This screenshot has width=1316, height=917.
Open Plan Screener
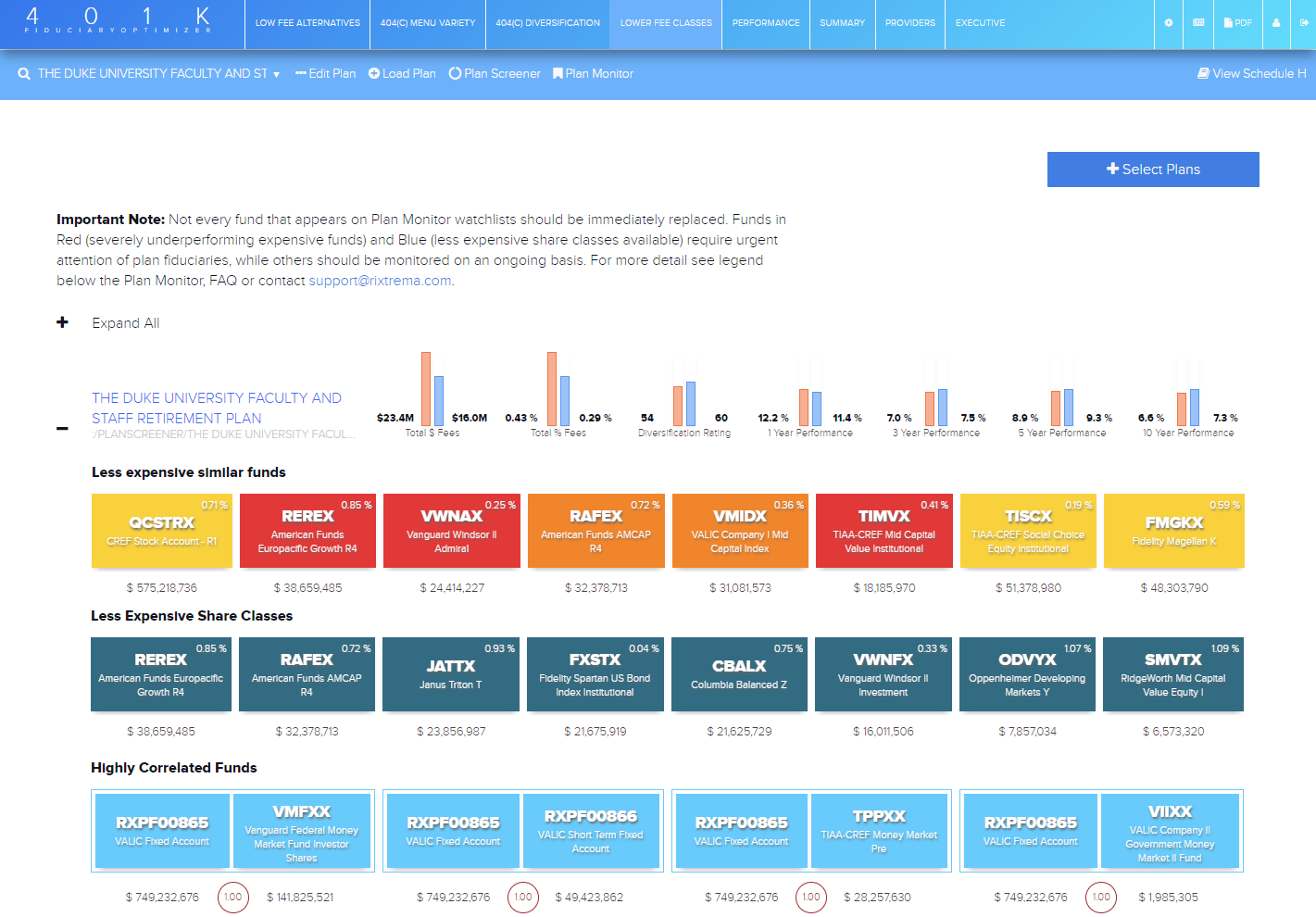(495, 74)
